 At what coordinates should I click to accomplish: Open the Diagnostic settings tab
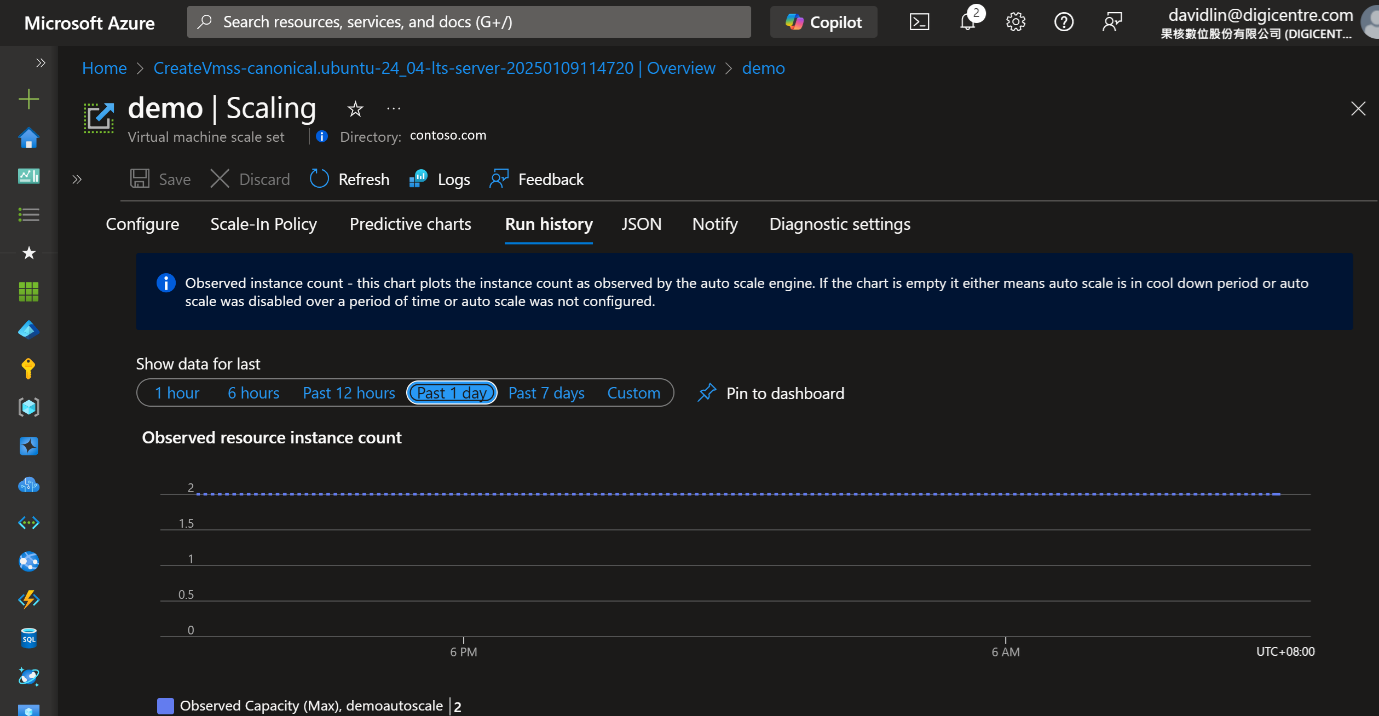[x=839, y=224]
